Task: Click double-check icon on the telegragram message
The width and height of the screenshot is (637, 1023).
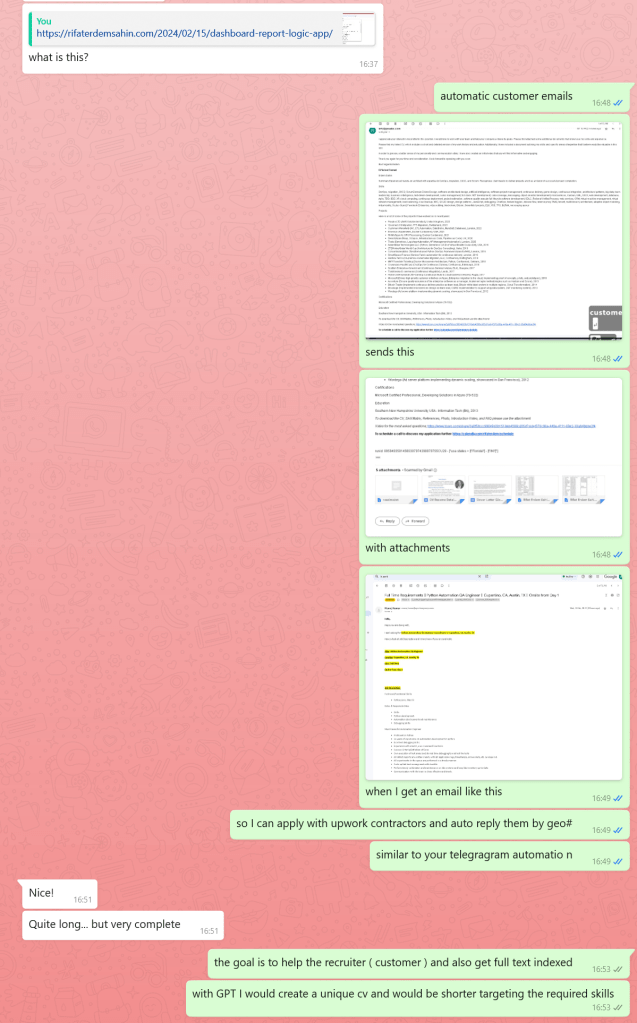Action: point(617,862)
